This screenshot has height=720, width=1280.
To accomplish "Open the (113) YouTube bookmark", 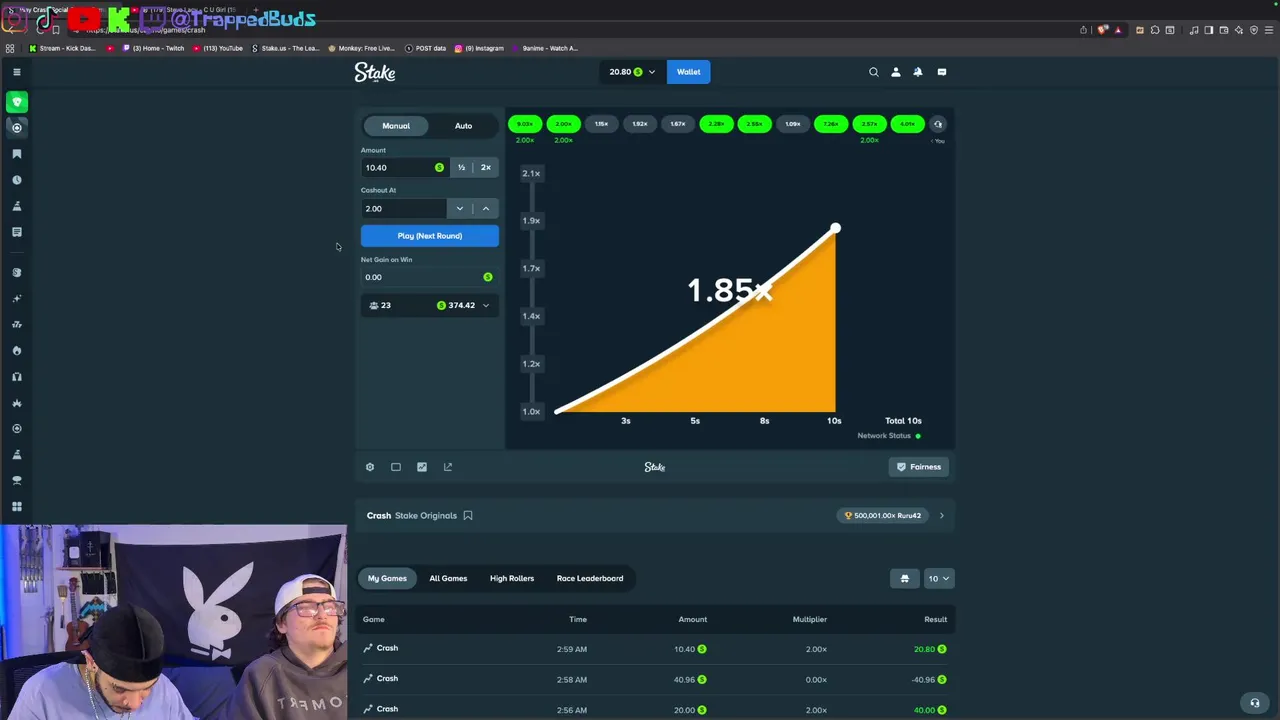I will coord(218,48).
